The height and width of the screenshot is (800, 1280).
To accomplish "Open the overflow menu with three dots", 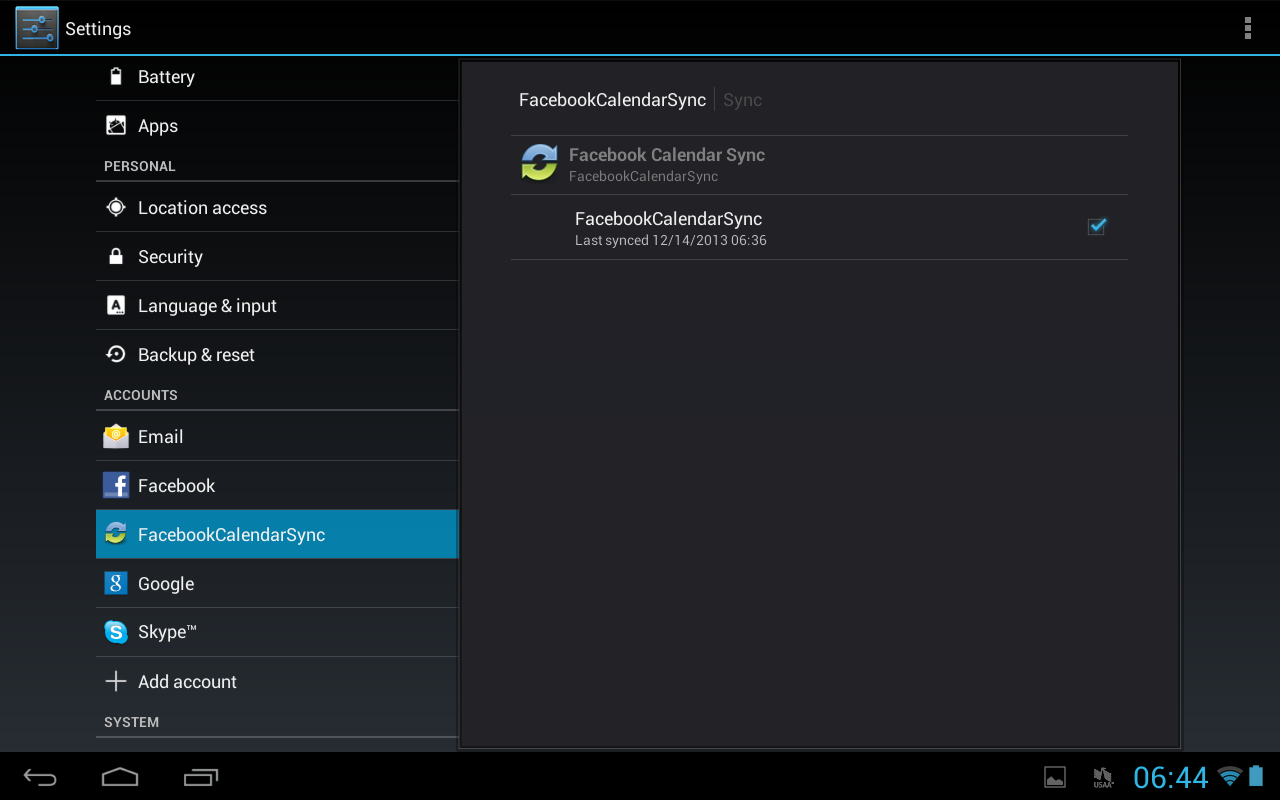I will (x=1248, y=28).
